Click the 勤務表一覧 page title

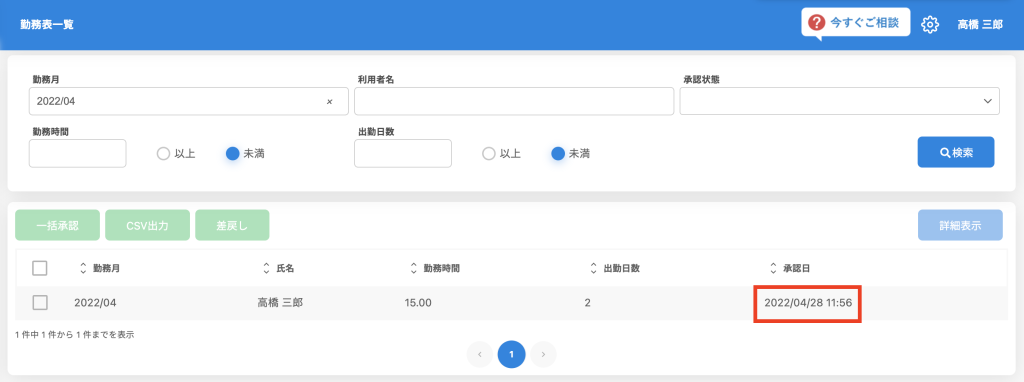[47, 25]
